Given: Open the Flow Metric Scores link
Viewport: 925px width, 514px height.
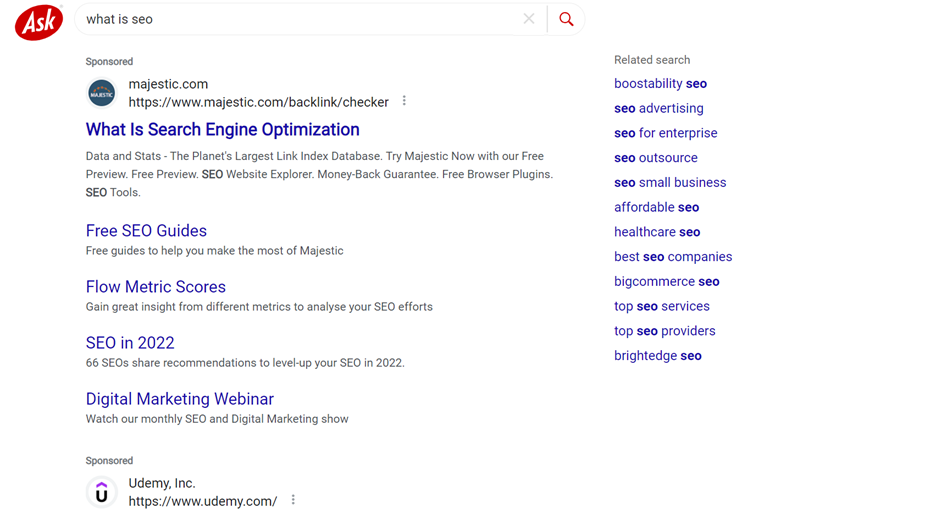Looking at the screenshot, I should 156,287.
